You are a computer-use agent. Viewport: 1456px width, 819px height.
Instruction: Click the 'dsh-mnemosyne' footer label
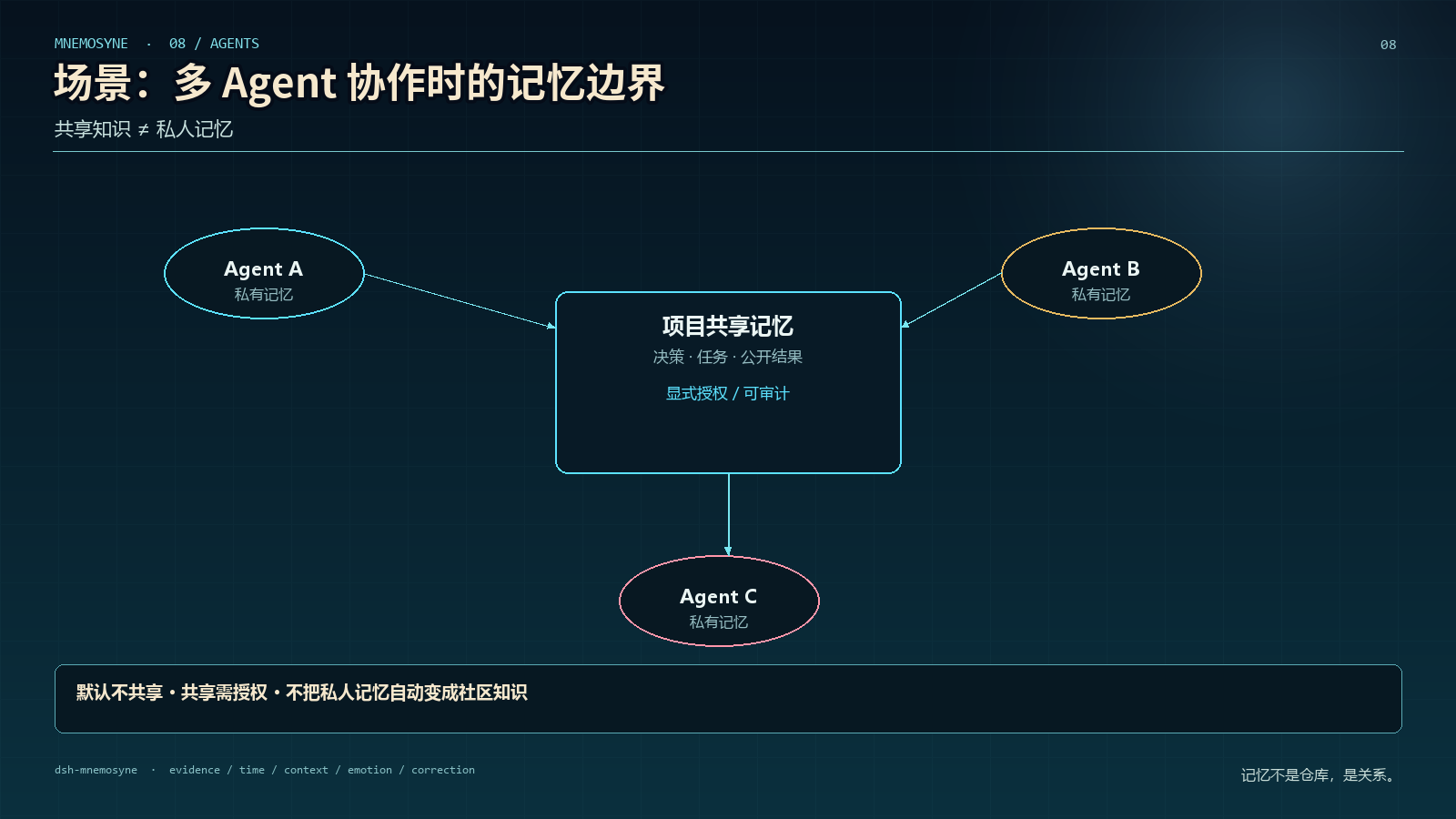(x=96, y=770)
